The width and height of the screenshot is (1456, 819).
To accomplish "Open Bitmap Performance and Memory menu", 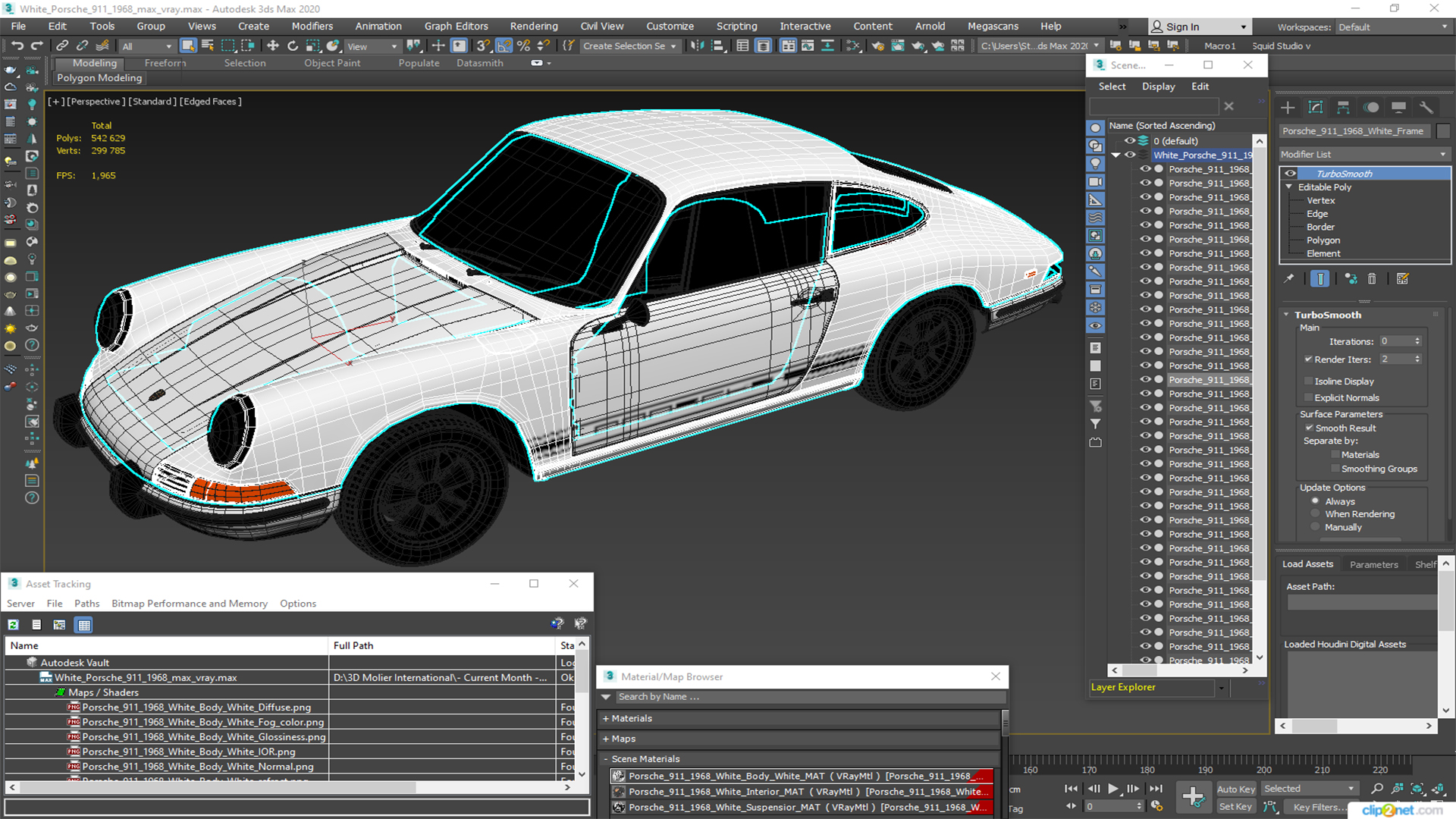I will [x=190, y=604].
